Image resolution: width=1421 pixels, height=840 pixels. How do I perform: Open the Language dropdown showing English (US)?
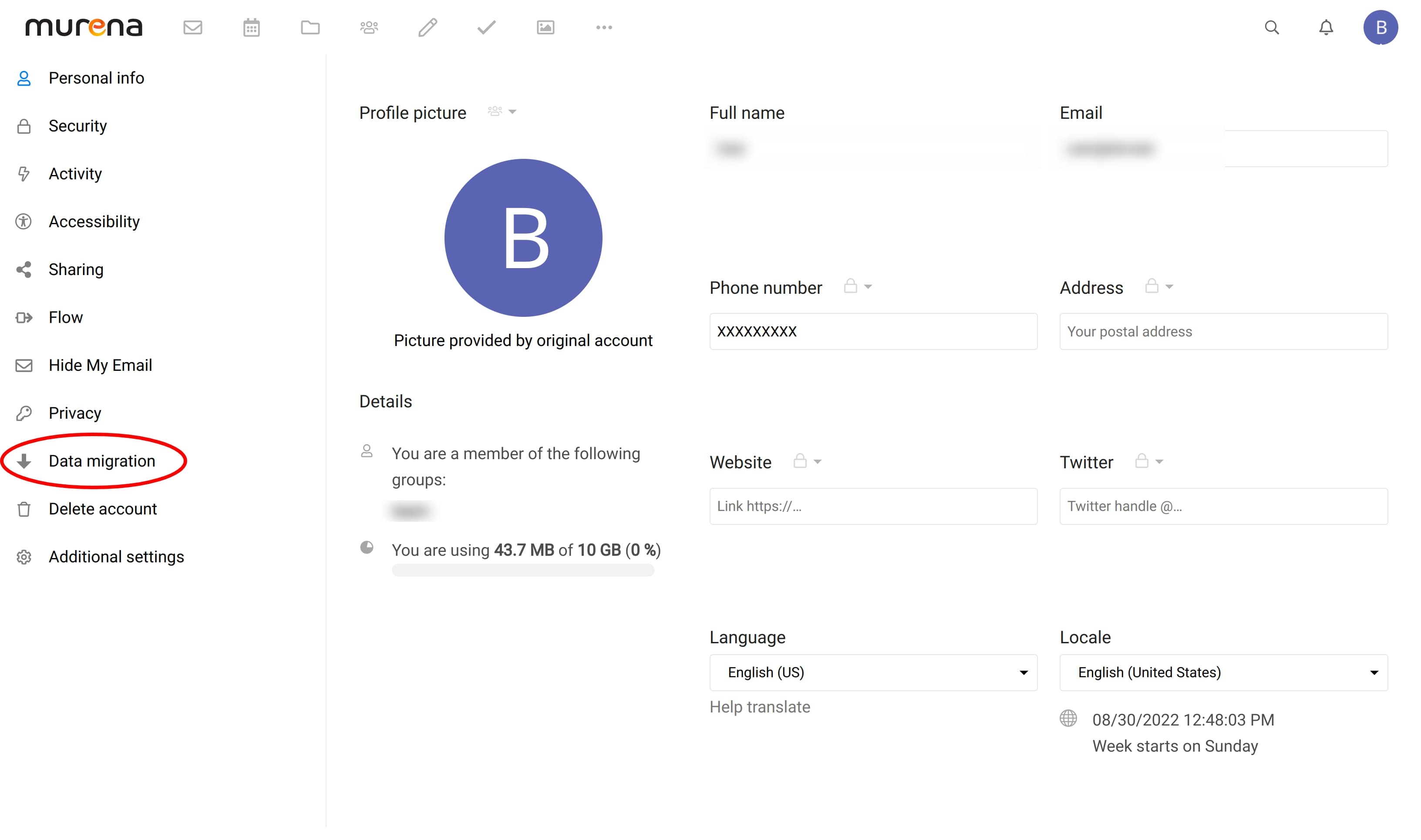click(872, 672)
